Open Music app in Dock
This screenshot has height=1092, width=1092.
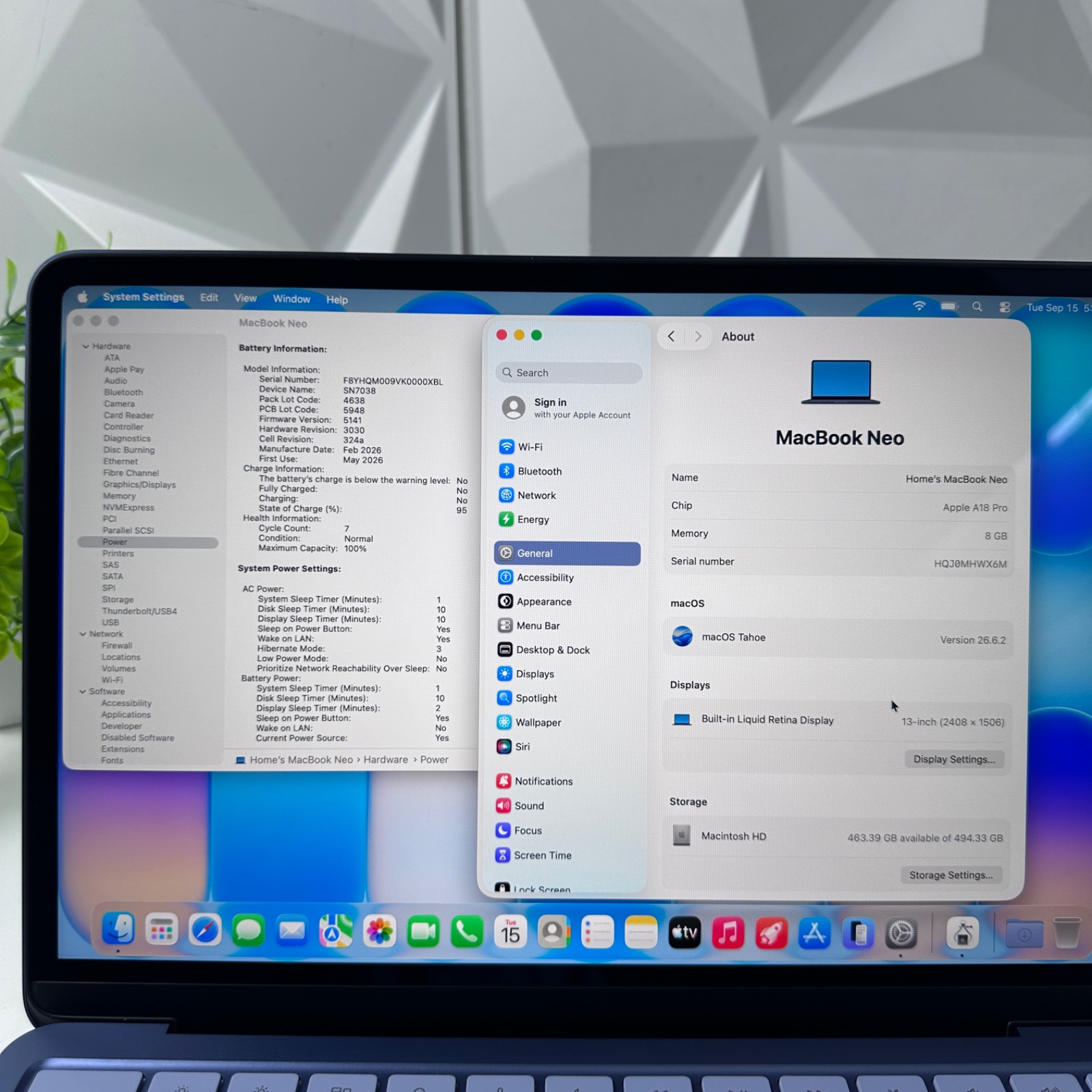tap(728, 933)
